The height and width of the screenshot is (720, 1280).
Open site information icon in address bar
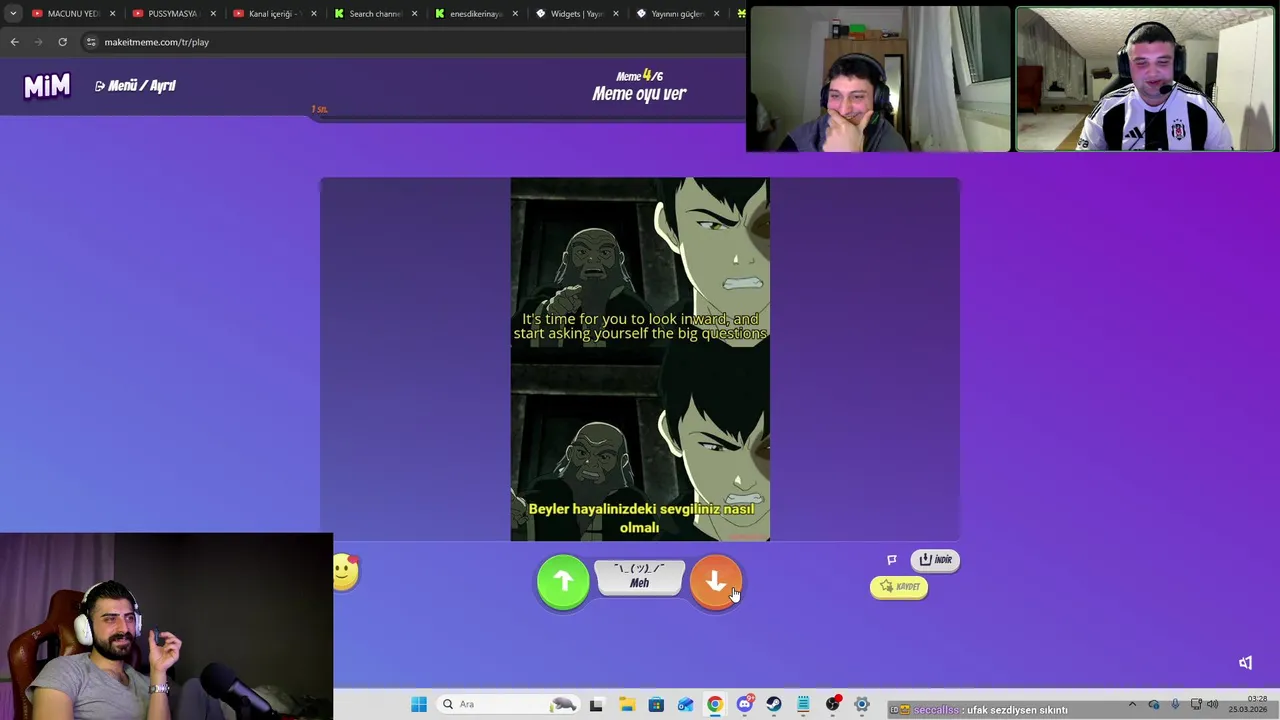tap(91, 42)
